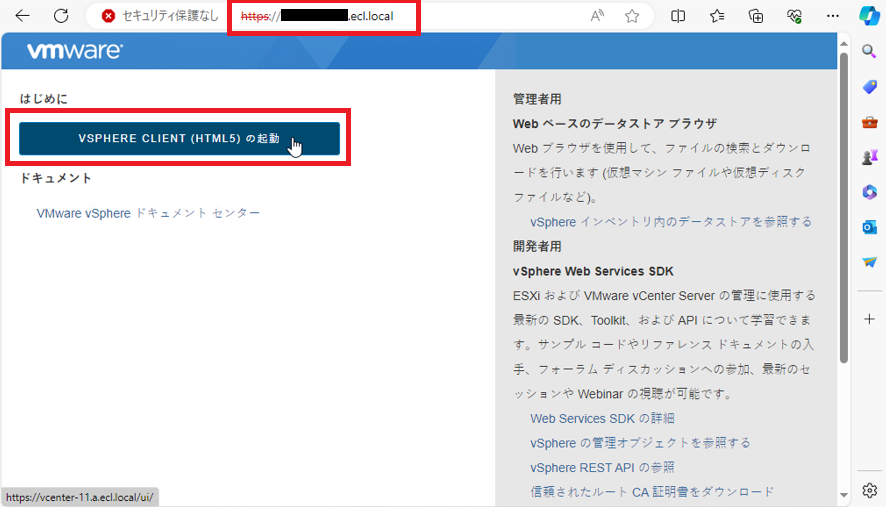Open VMware vSphere ドキュメント センター link
Screen dimensions: 886x507
pyautogui.click(x=148, y=213)
